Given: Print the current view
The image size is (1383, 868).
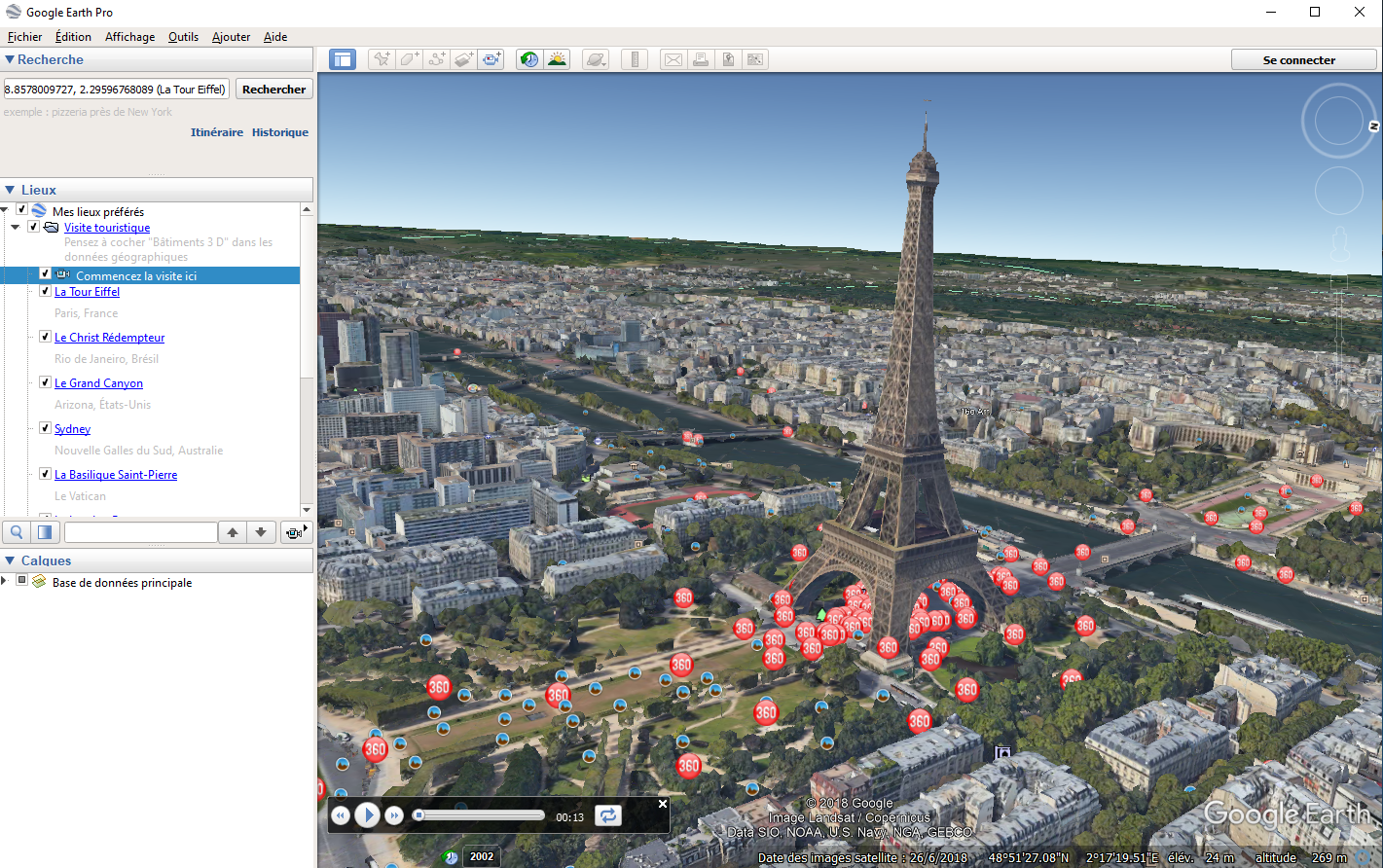Looking at the screenshot, I should click(x=701, y=59).
